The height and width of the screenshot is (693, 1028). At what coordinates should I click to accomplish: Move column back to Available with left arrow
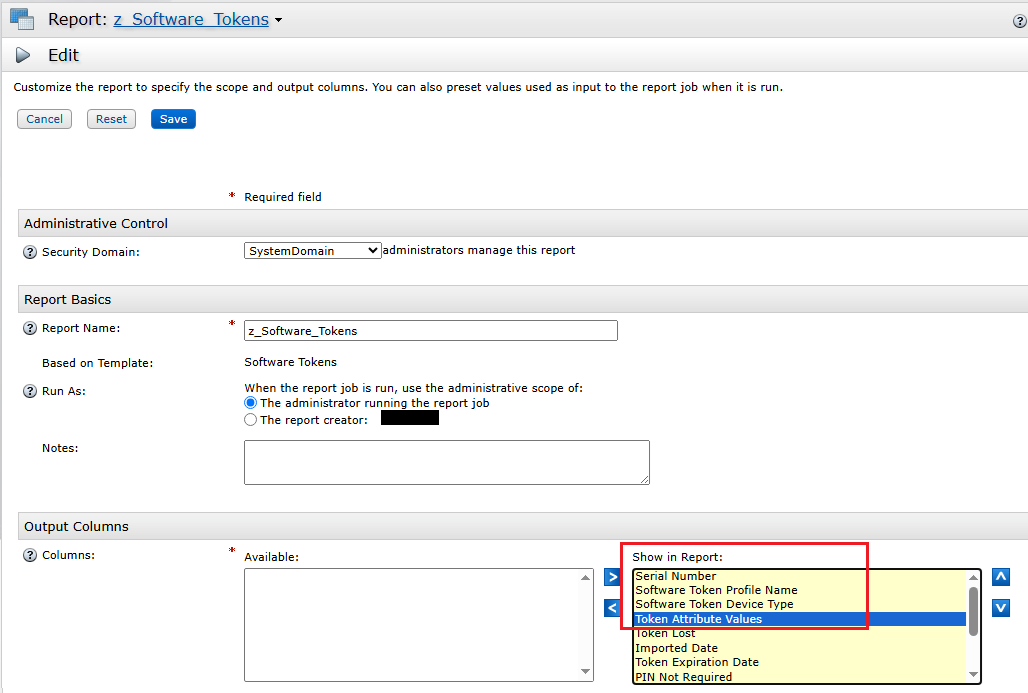(x=612, y=608)
